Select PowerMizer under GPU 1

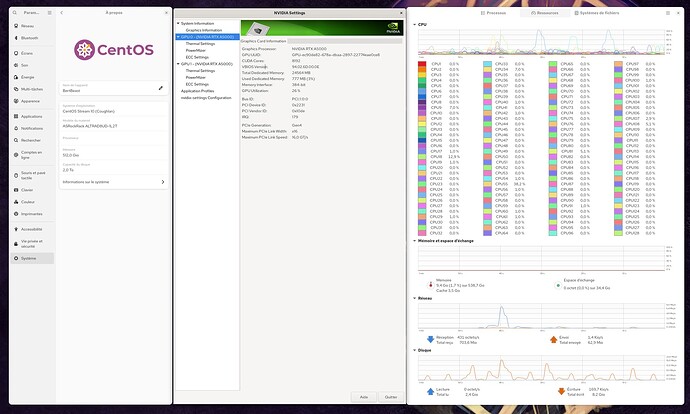pyautogui.click(x=196, y=77)
